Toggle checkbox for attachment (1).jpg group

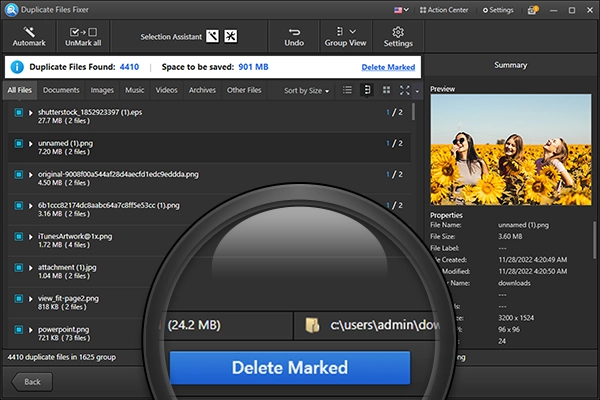(x=18, y=267)
